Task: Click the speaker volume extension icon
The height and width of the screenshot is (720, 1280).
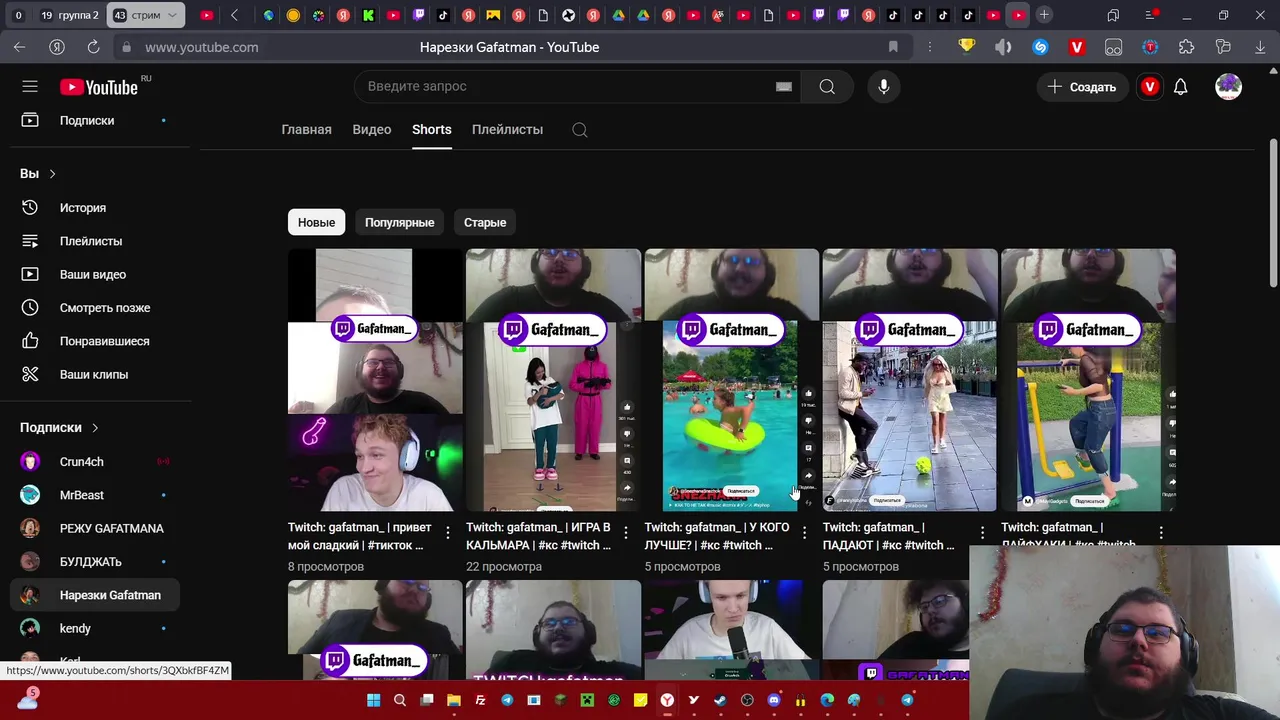Action: [1003, 47]
